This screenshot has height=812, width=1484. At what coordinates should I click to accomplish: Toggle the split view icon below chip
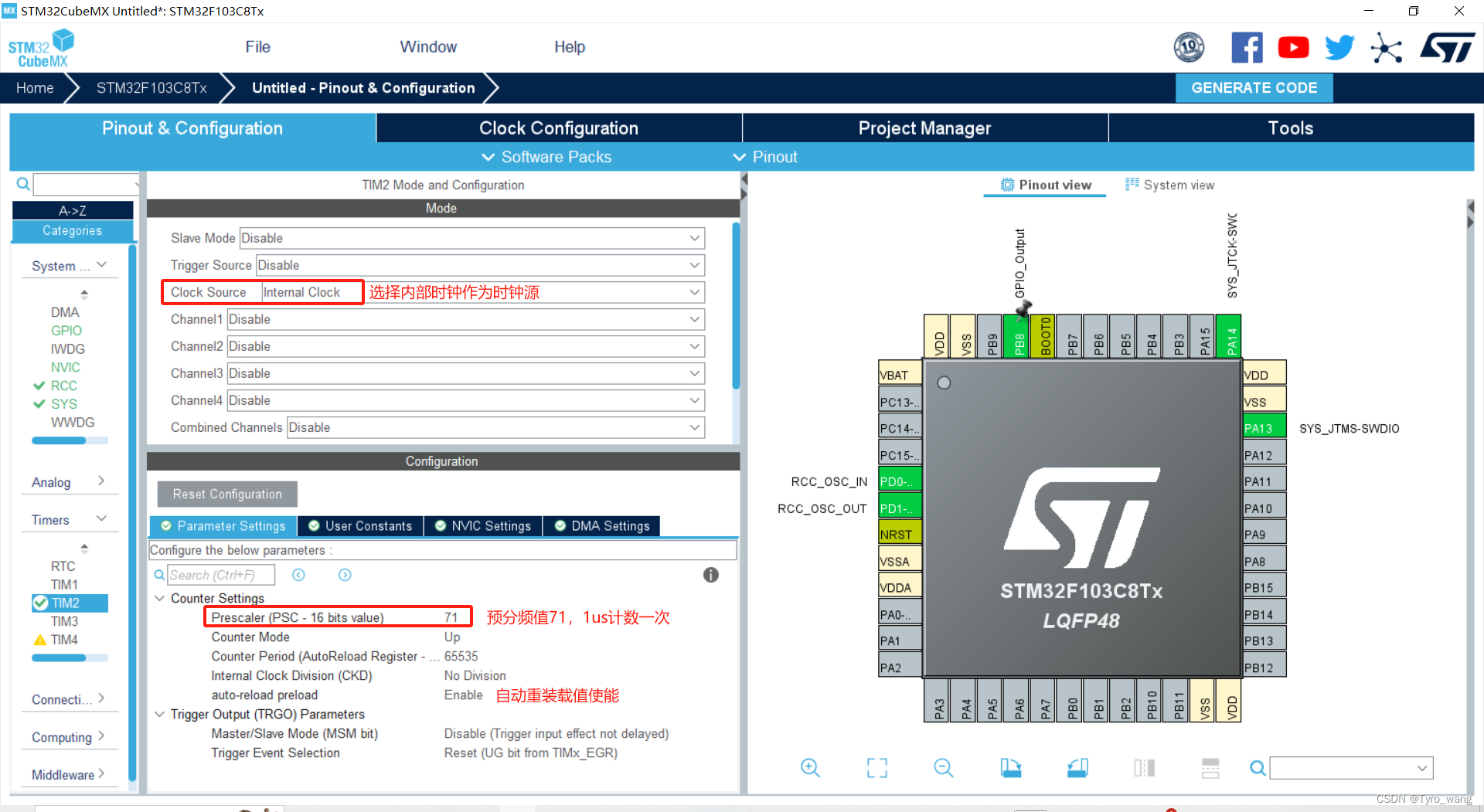tap(1144, 767)
